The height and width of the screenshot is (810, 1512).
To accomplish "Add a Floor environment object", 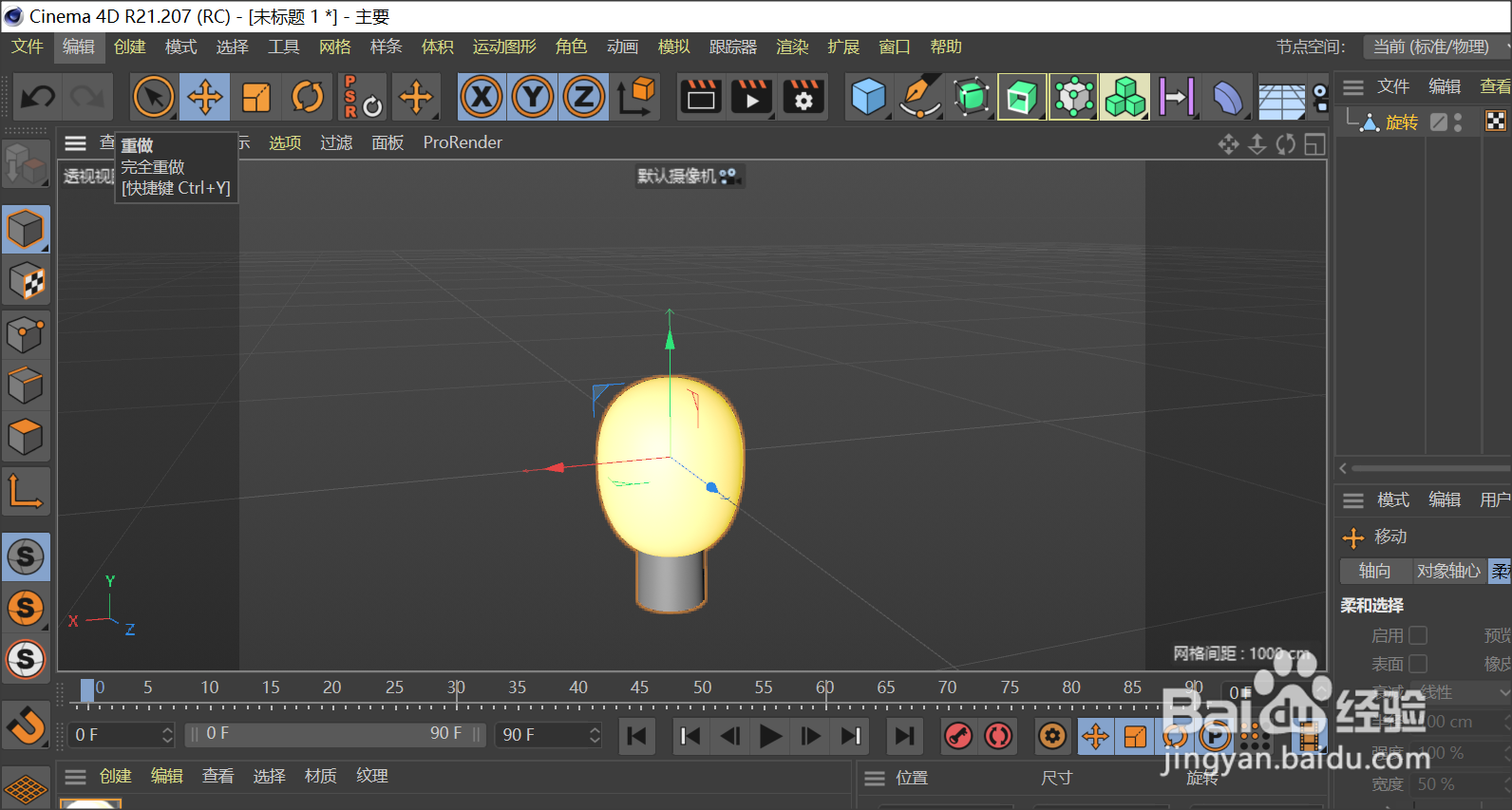I will click(1281, 99).
